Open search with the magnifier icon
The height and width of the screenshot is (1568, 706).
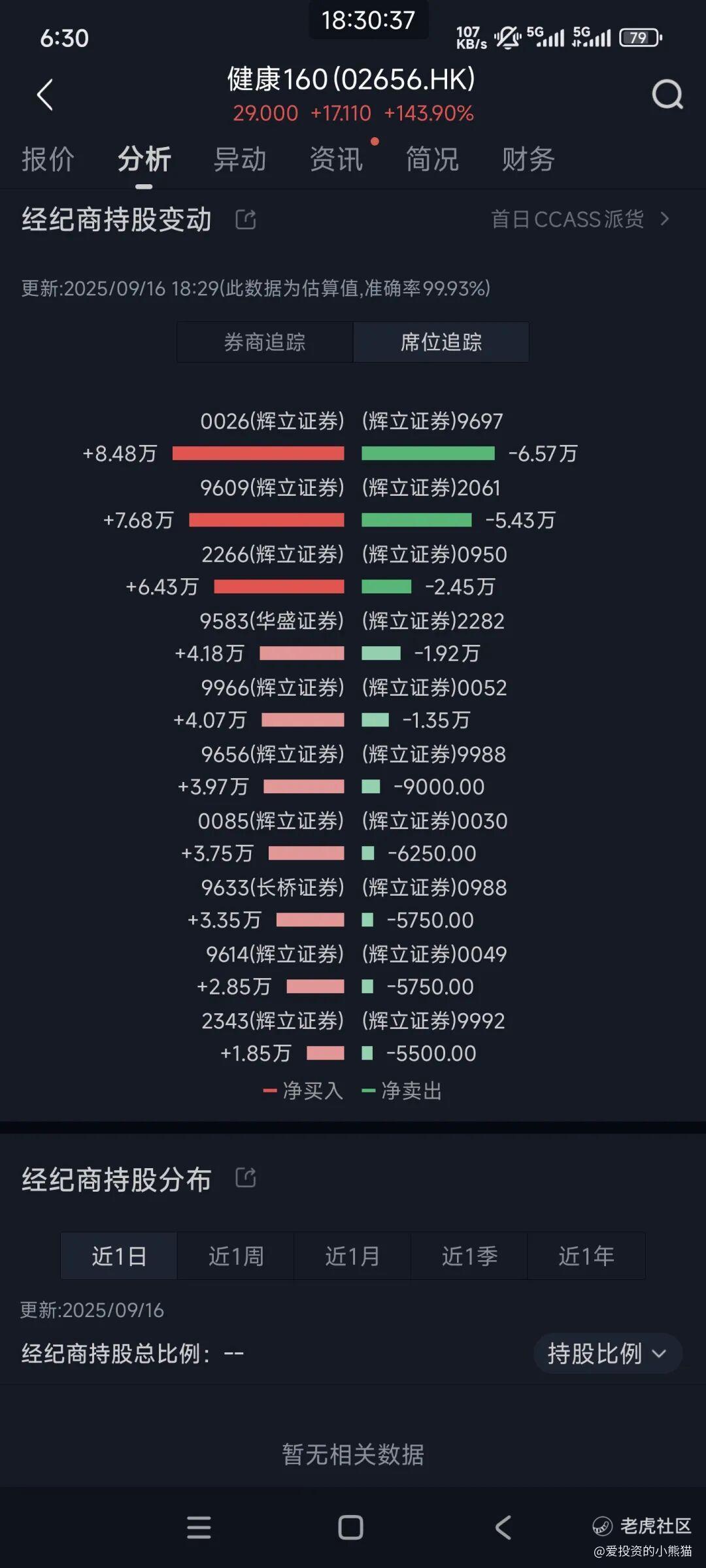(667, 95)
